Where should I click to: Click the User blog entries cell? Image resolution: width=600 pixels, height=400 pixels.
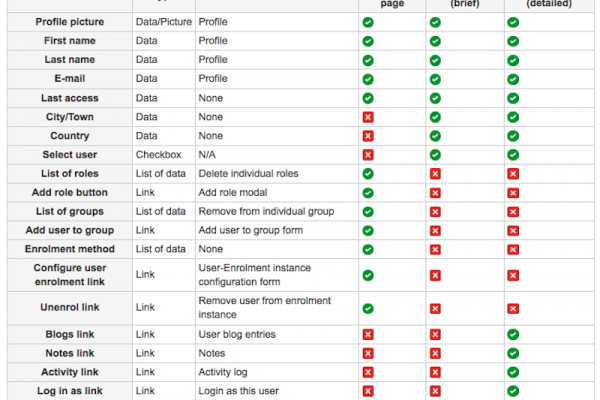[237, 334]
